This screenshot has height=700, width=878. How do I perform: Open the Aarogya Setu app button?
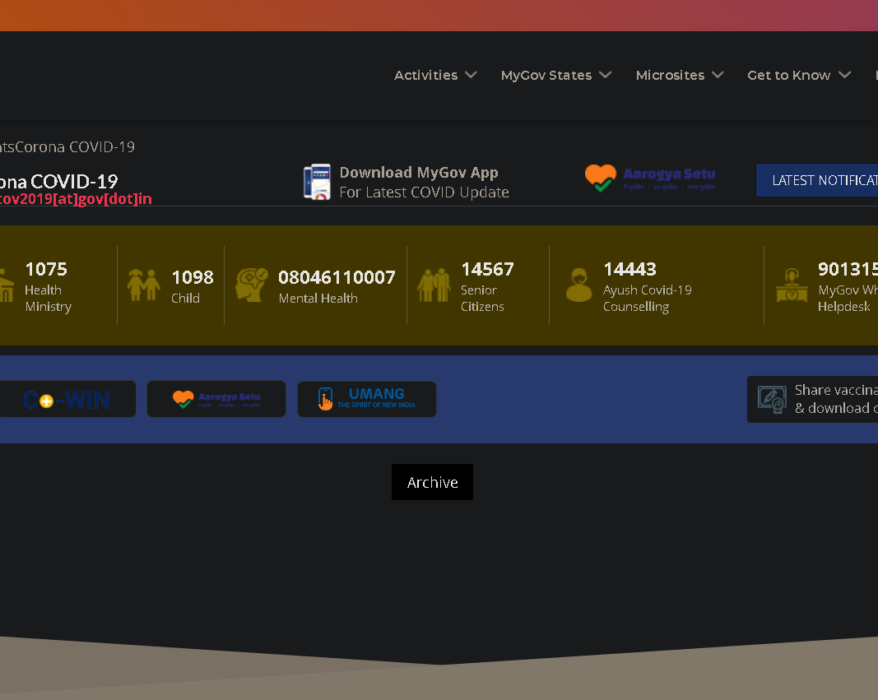216,399
